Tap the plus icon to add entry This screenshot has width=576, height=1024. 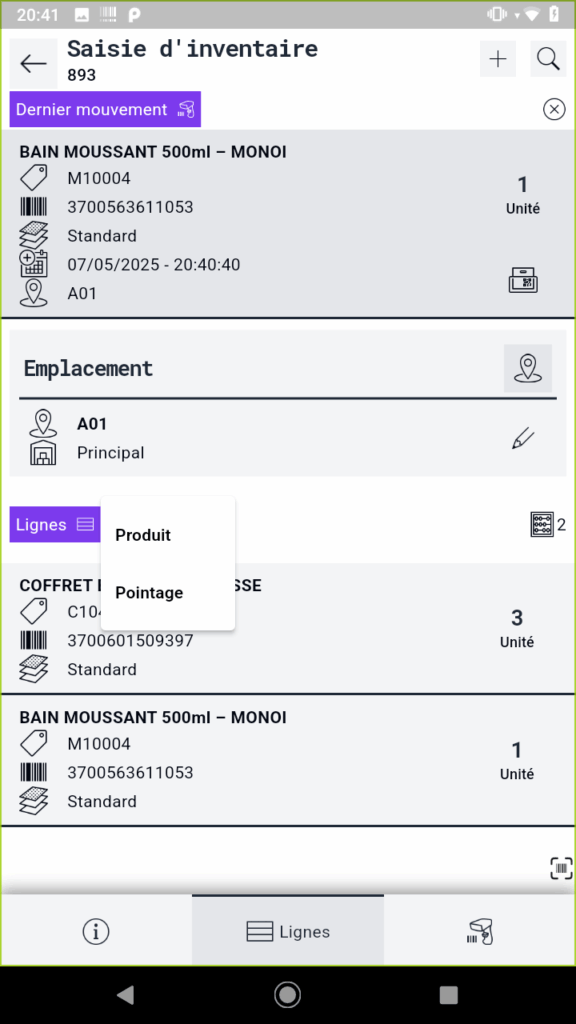coord(498,59)
